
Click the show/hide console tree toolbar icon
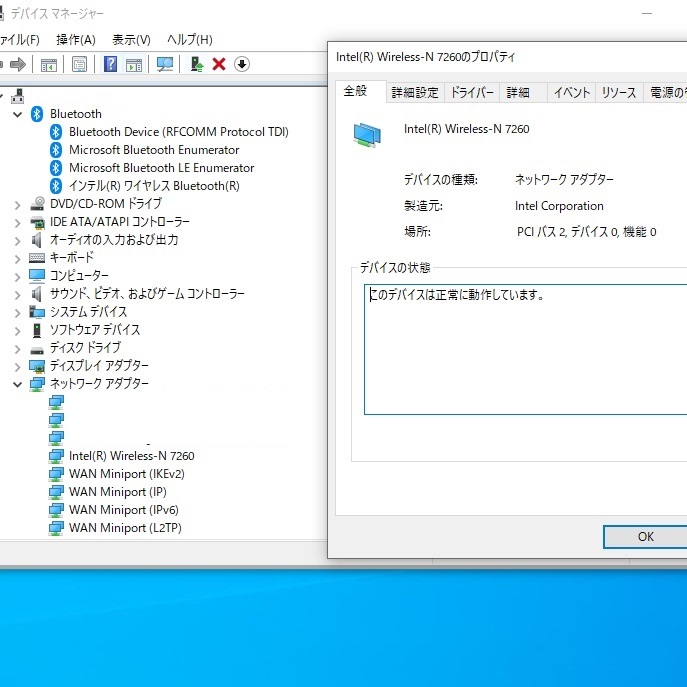pos(49,65)
